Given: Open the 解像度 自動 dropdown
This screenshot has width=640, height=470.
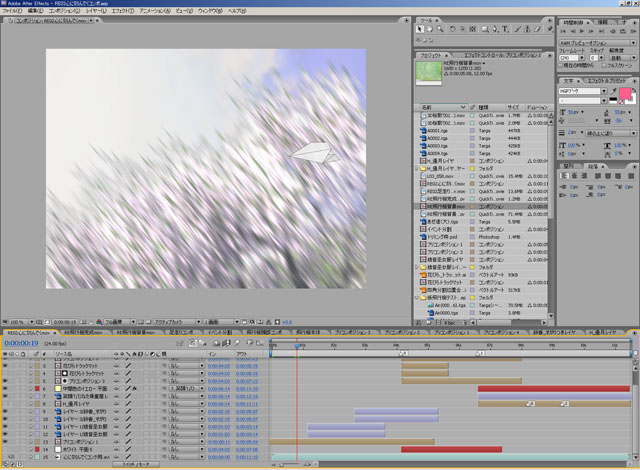Looking at the screenshot, I should click(623, 58).
